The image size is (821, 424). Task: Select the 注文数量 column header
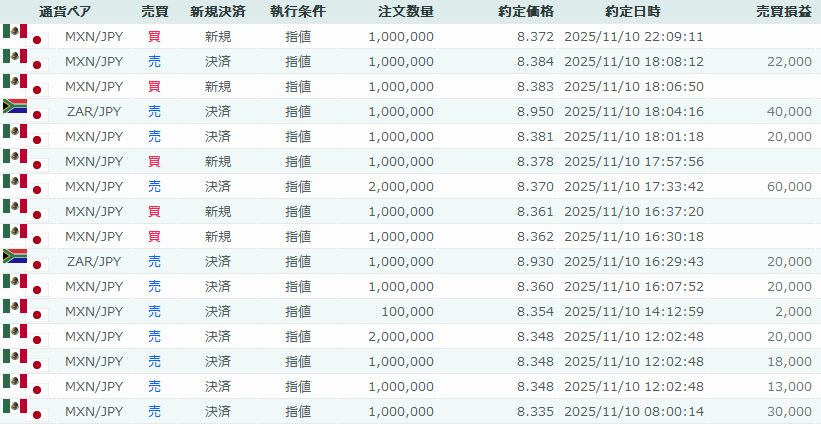(x=406, y=12)
